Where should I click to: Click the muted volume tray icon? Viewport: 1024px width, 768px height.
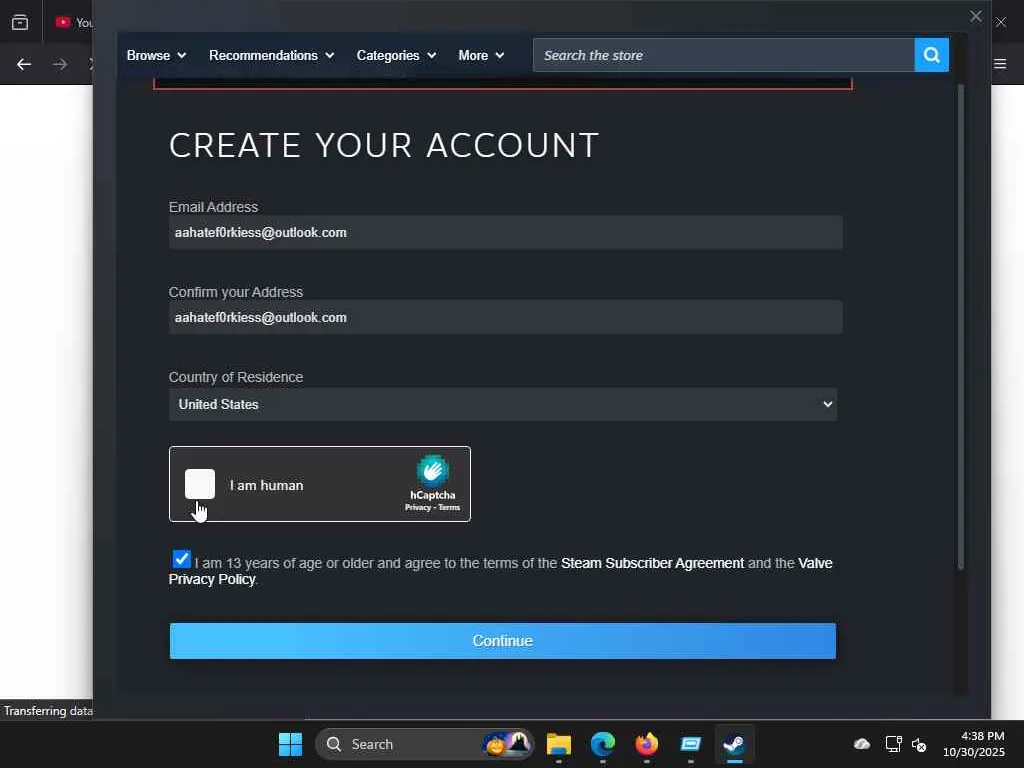(x=919, y=744)
